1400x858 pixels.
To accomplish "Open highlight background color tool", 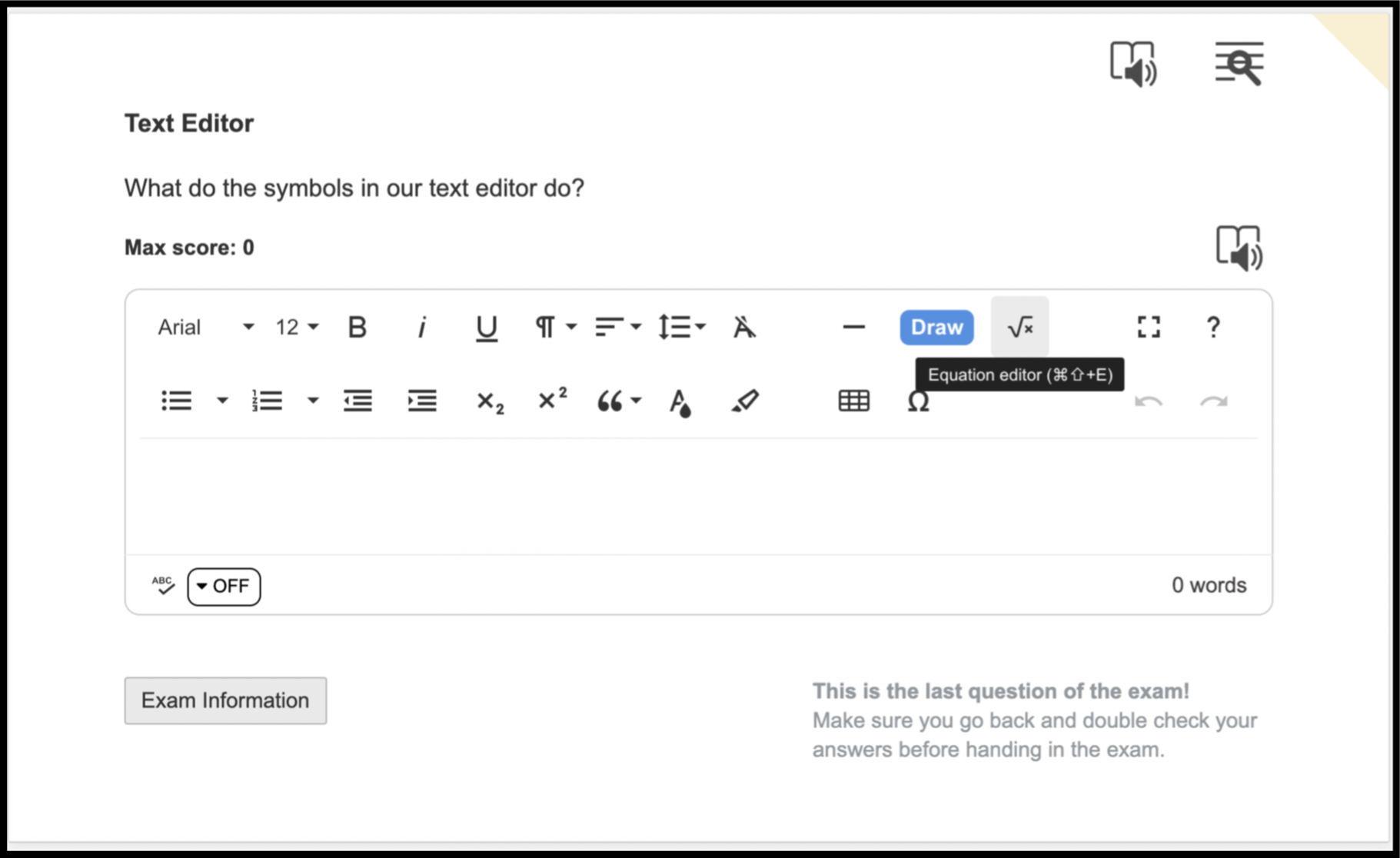I will click(x=744, y=401).
